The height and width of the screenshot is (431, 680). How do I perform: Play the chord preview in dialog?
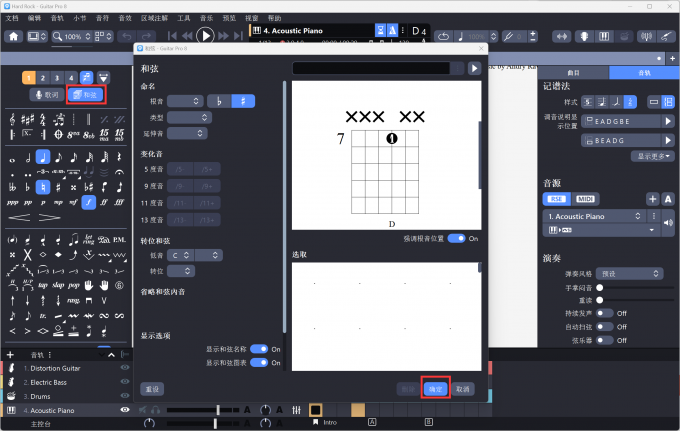tap(474, 68)
